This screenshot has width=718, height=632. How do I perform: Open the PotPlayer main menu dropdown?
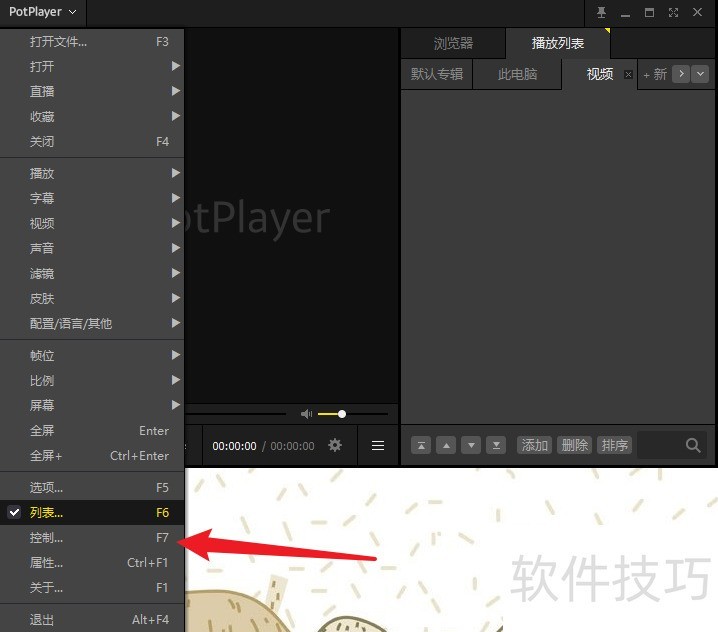click(43, 12)
